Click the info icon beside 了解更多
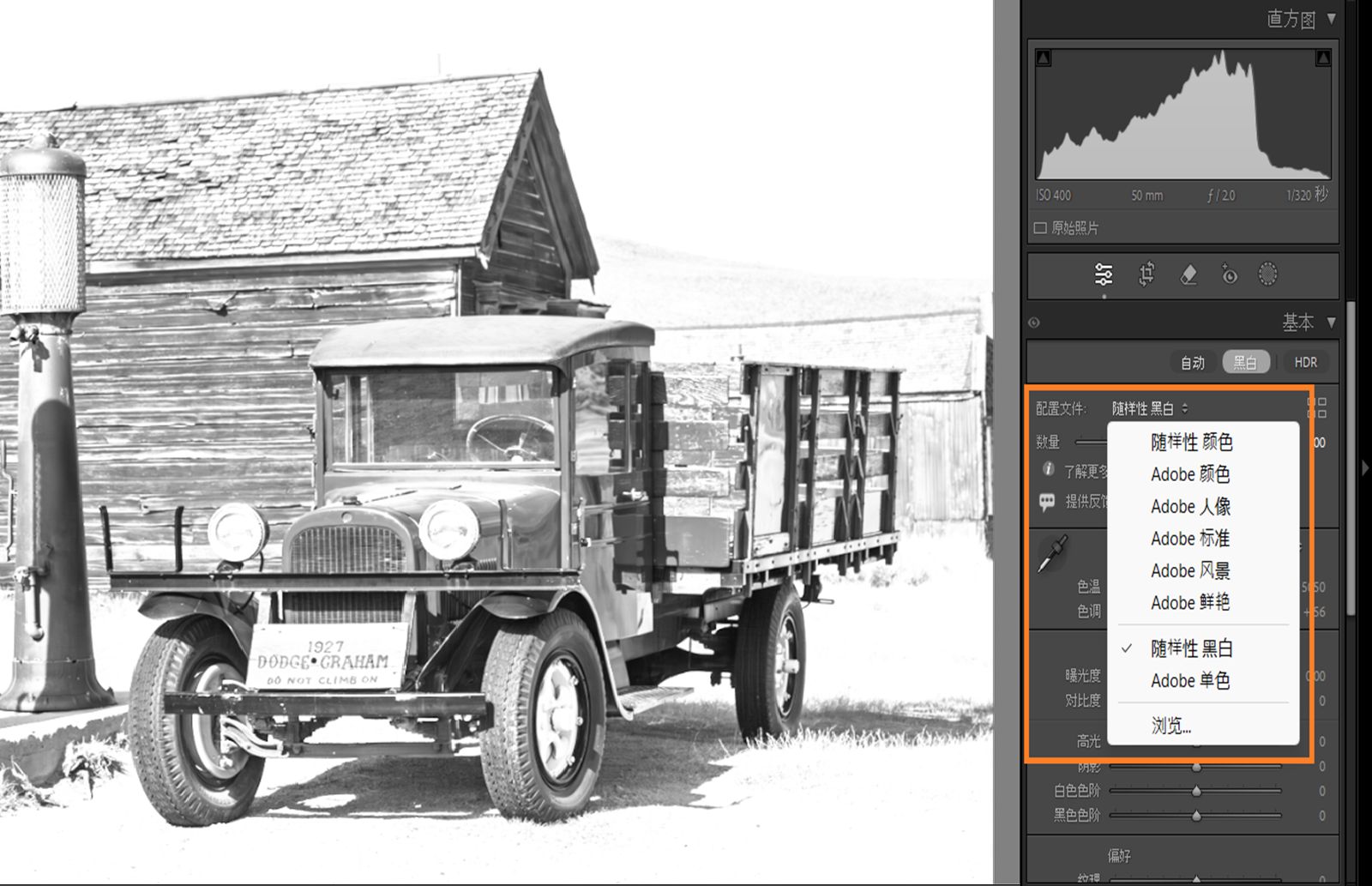This screenshot has width=1372, height=886. pyautogui.click(x=1048, y=469)
